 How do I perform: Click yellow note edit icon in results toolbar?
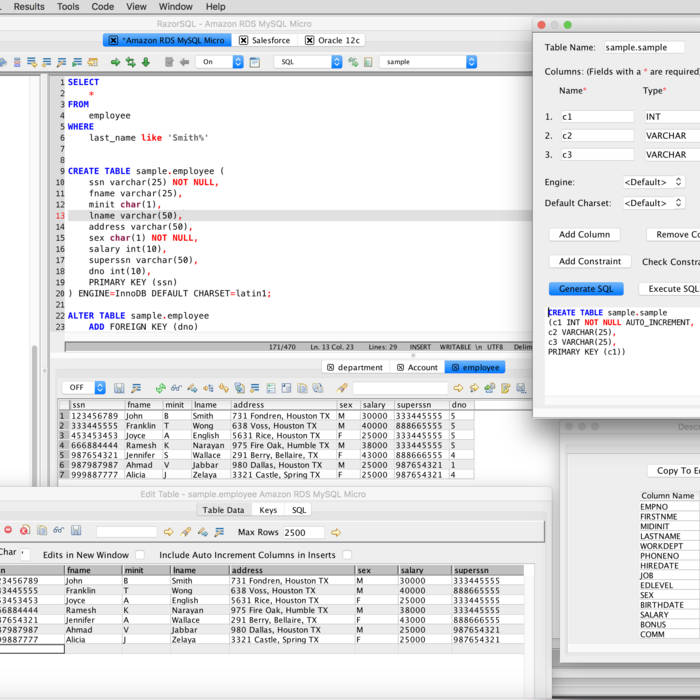[505, 388]
